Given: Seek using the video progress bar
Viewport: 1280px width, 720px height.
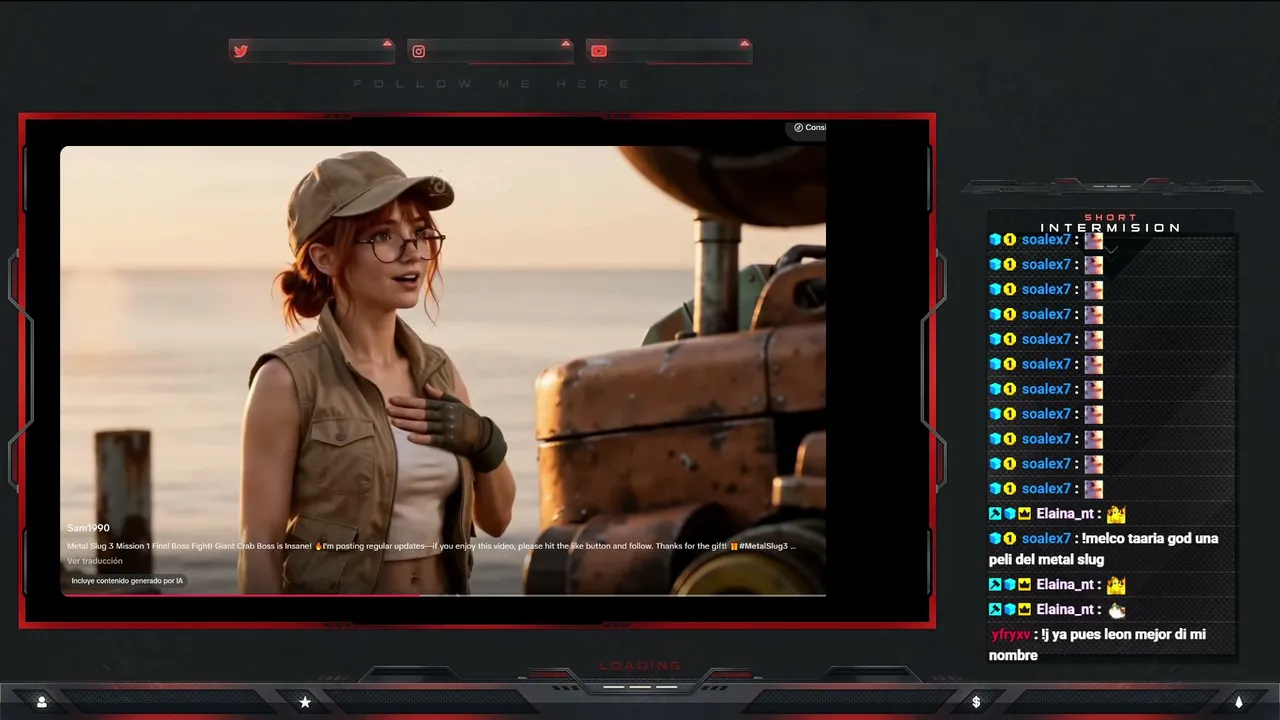Looking at the screenshot, I should click(443, 595).
